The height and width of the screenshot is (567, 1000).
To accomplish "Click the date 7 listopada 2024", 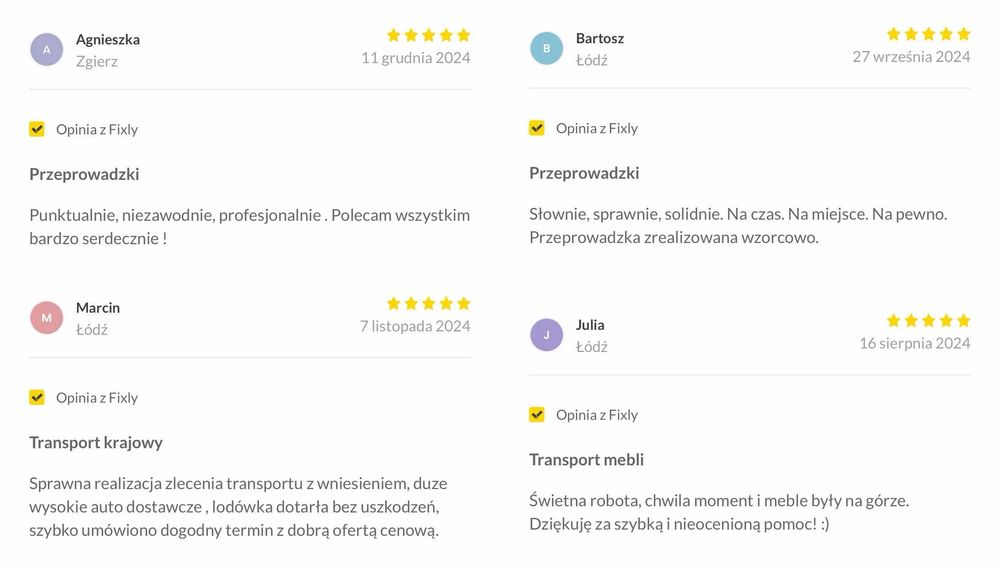I will coord(415,325).
